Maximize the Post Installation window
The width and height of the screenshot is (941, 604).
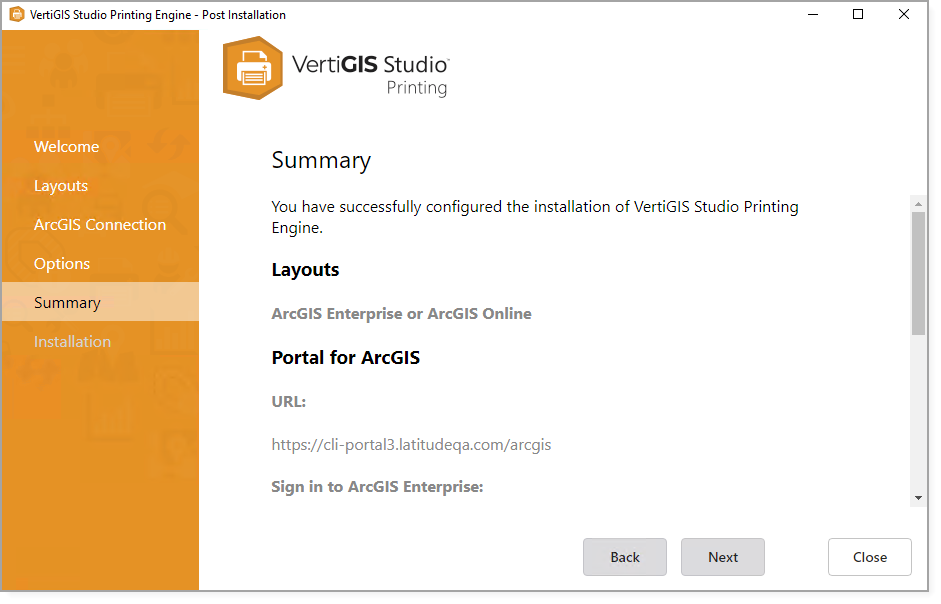point(858,15)
